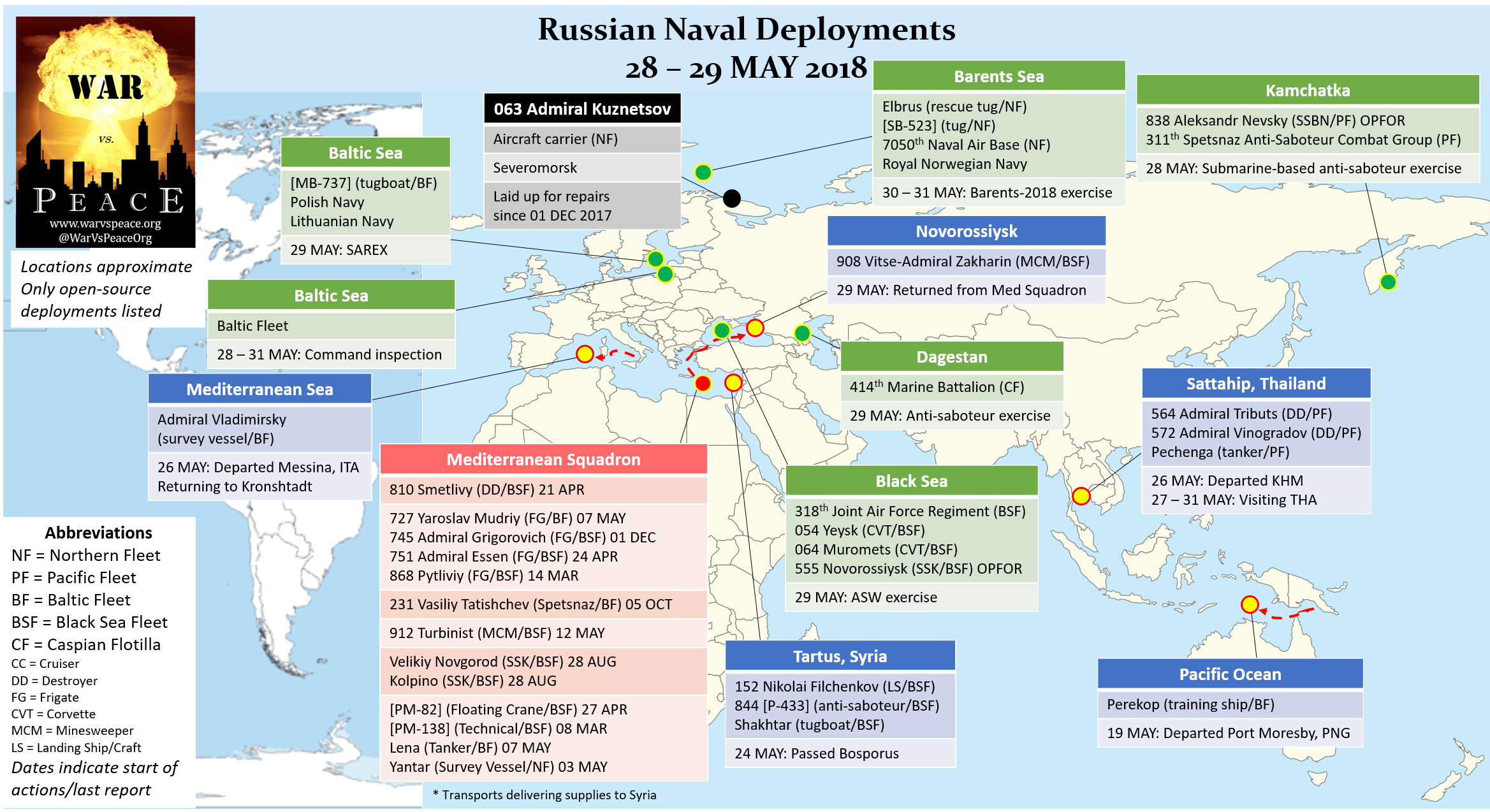This screenshot has width=1490, height=812.
Task: Select the Tartus, Syria header
Action: coord(840,656)
